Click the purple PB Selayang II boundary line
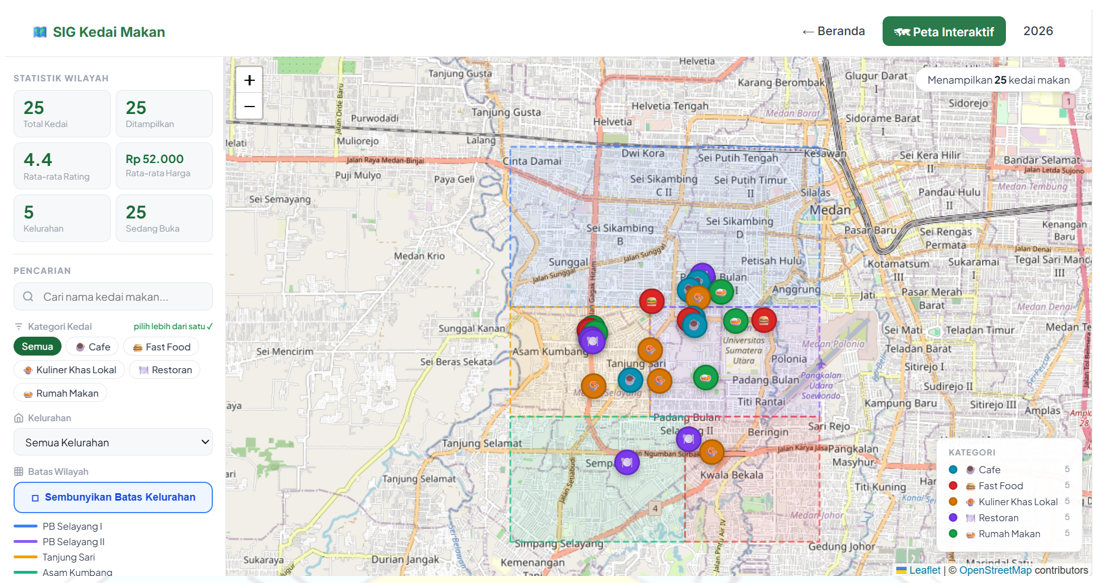The height and width of the screenshot is (583, 1093). [x=26, y=542]
